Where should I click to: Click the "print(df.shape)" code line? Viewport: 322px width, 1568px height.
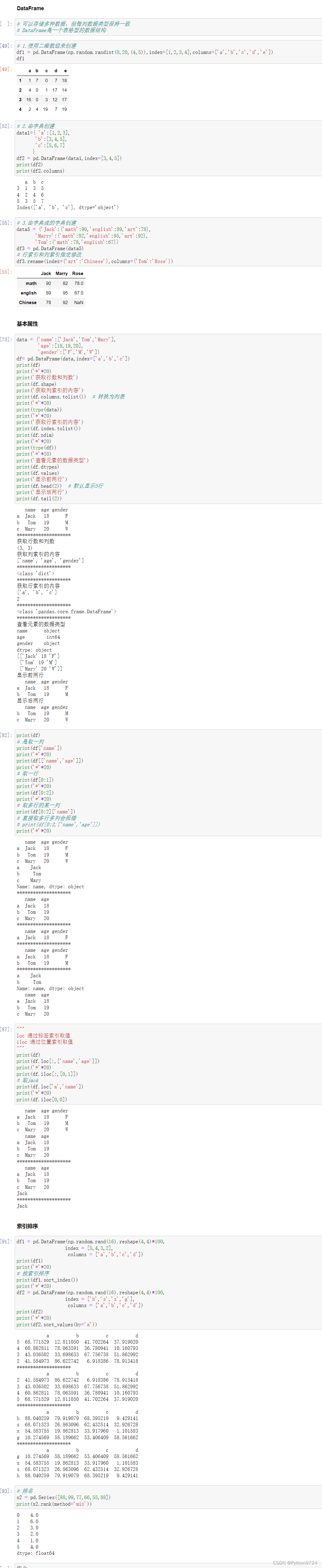[x=36, y=384]
